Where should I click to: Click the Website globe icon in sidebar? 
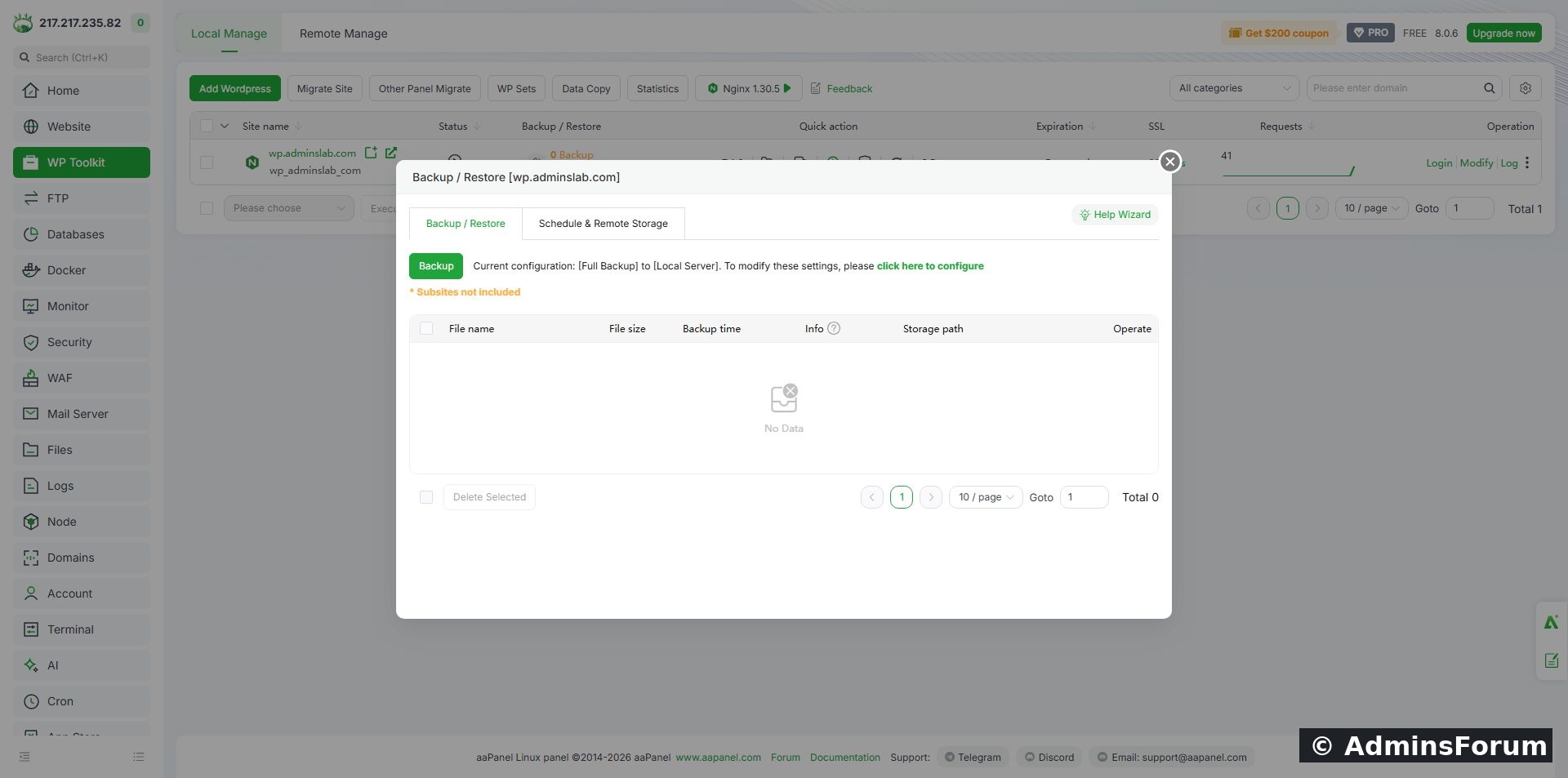(x=31, y=127)
